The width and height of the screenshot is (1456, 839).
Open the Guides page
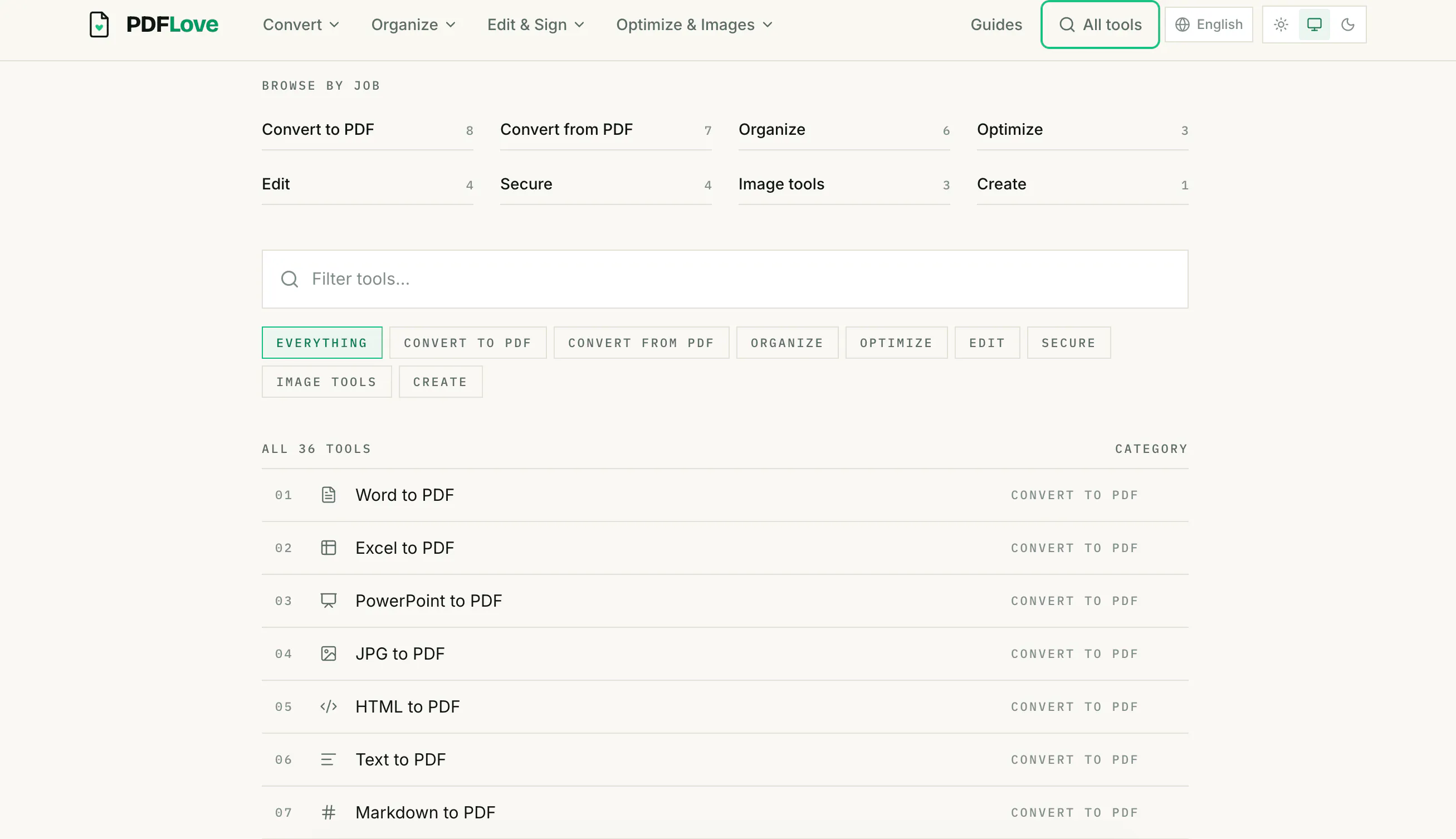click(x=996, y=25)
